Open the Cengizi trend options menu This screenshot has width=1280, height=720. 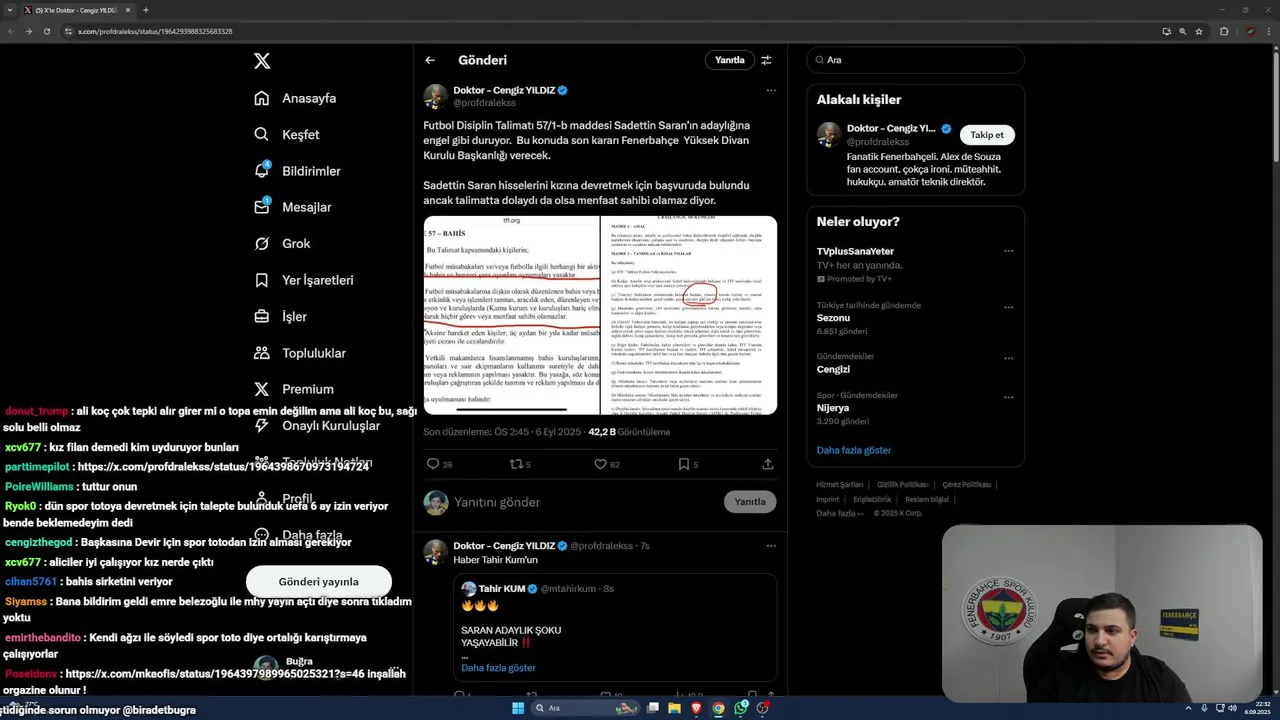tap(1008, 358)
